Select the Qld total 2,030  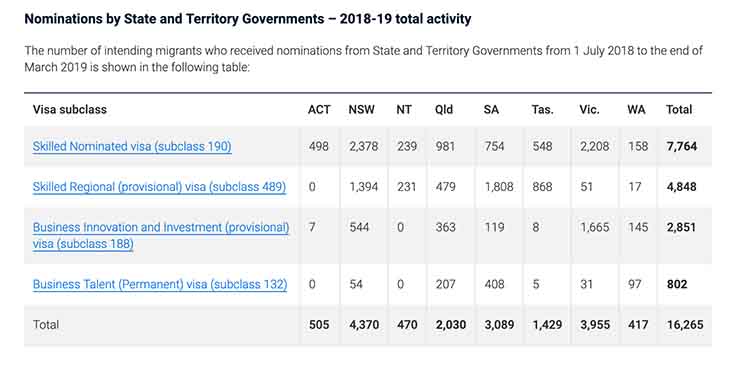(x=451, y=325)
